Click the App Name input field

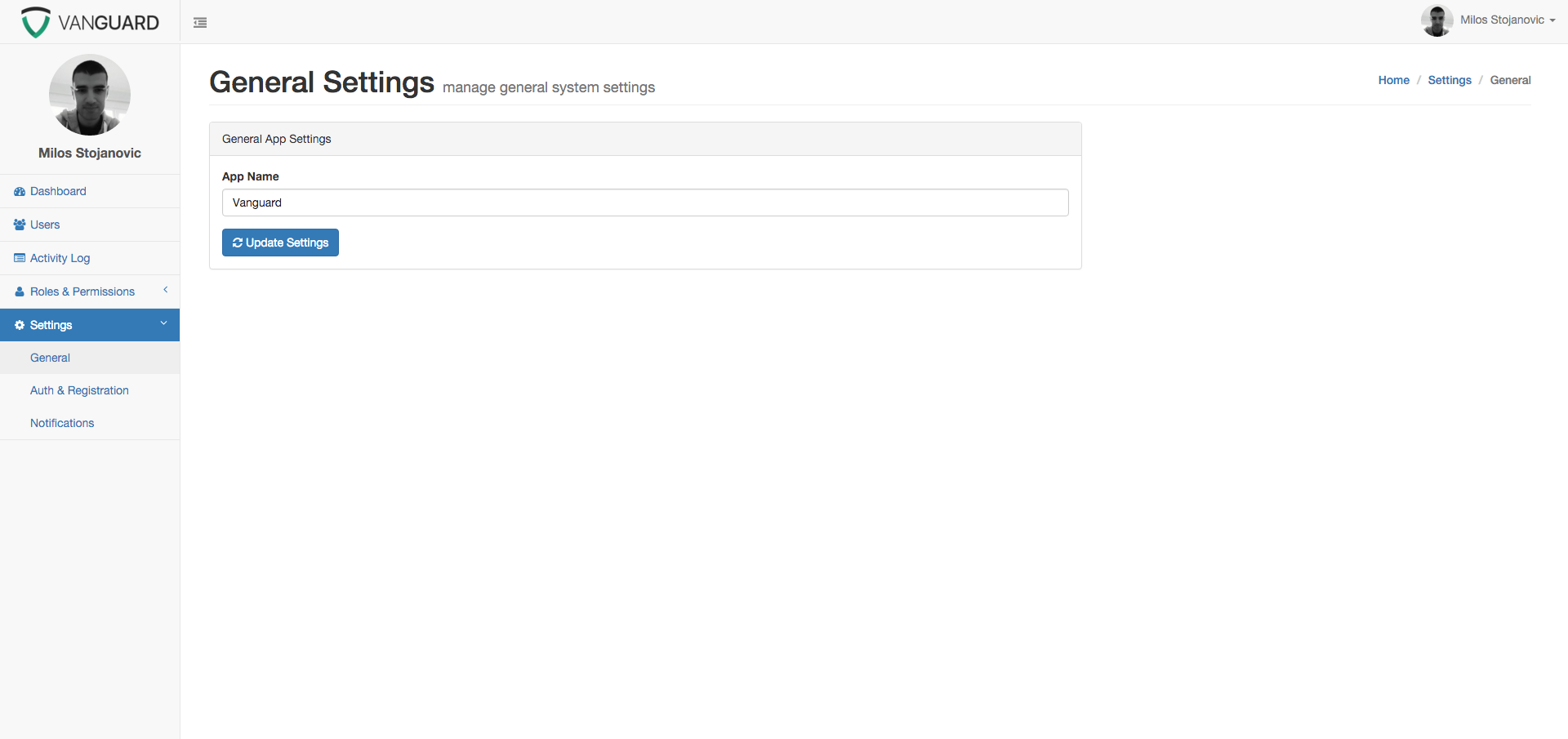pos(645,203)
